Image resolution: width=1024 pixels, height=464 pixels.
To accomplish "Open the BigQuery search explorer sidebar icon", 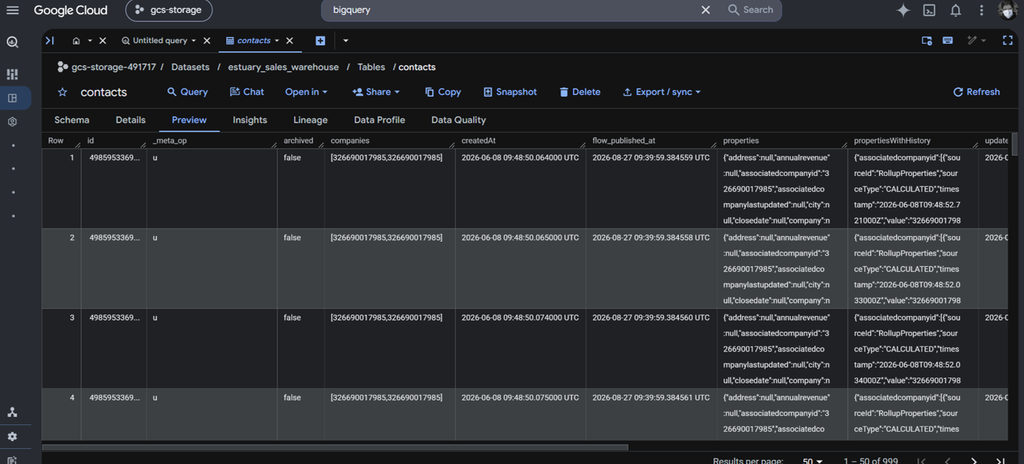I will pos(12,42).
